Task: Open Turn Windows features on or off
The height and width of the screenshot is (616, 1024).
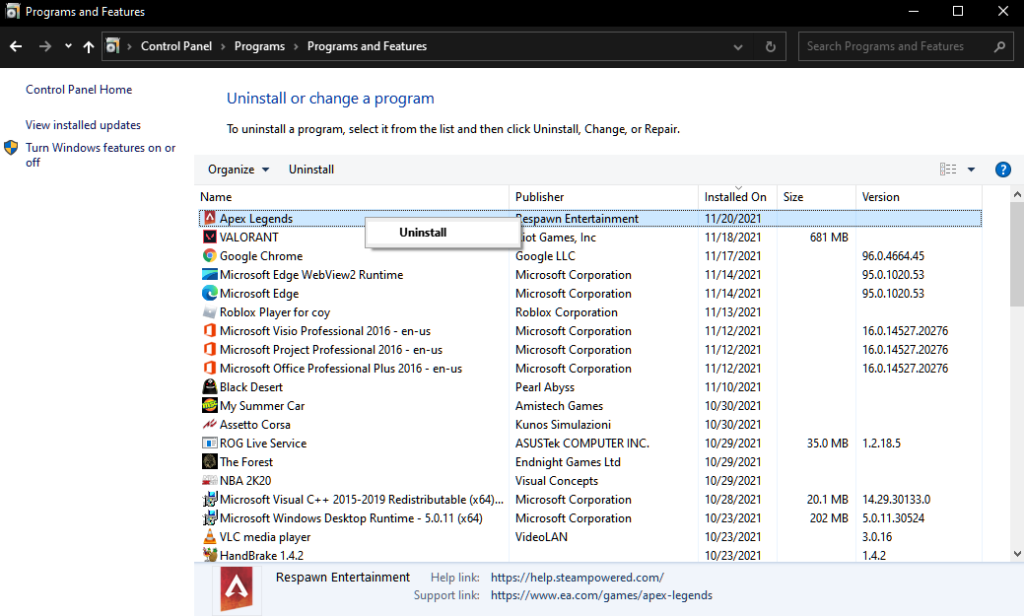Action: [100, 155]
